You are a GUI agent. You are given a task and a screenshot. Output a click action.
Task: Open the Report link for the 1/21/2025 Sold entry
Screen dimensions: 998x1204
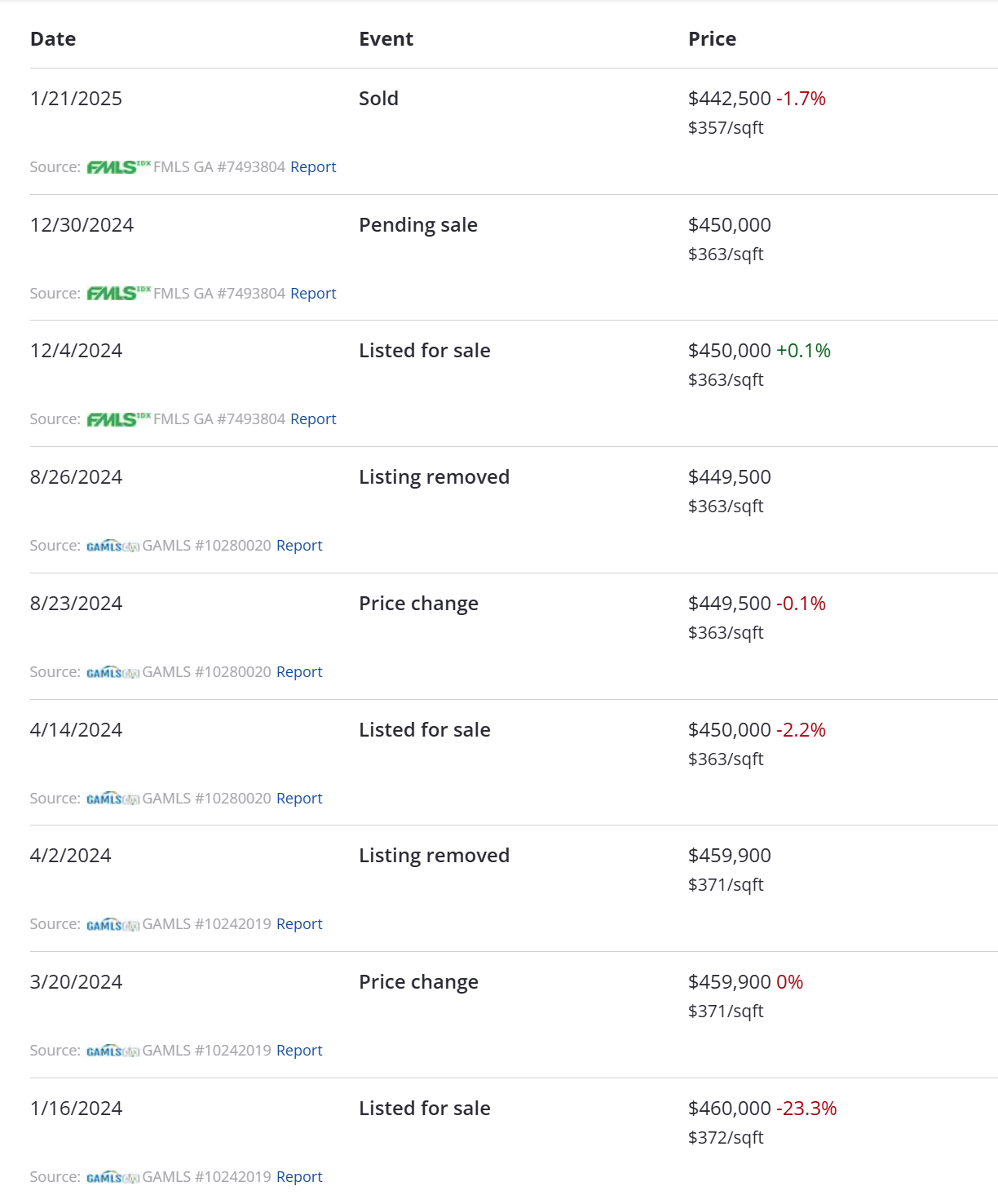point(313,166)
